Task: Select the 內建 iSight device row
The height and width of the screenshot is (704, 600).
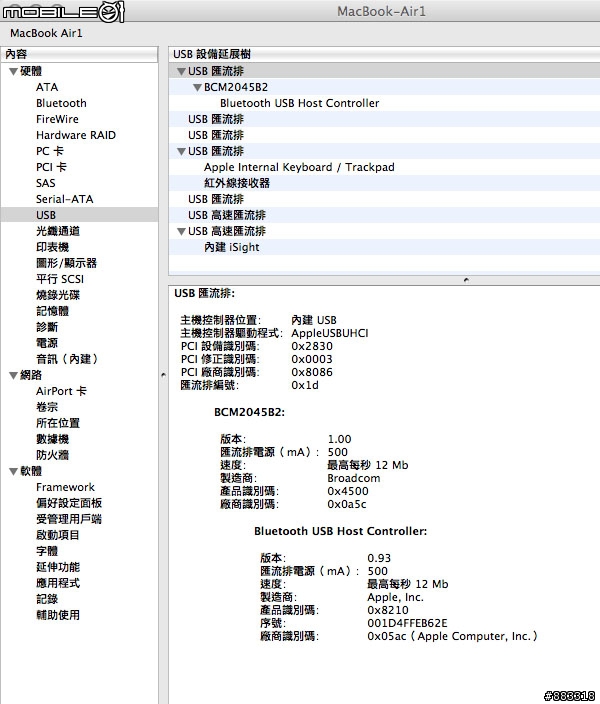Action: point(384,247)
